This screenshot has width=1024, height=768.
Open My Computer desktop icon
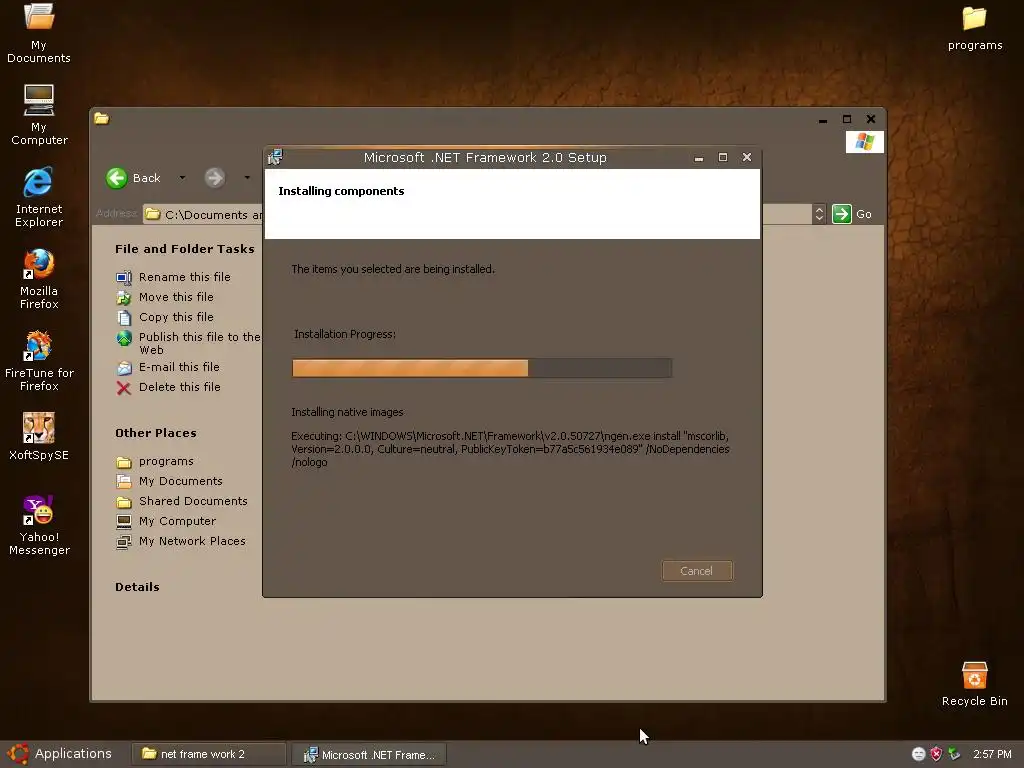(x=39, y=115)
